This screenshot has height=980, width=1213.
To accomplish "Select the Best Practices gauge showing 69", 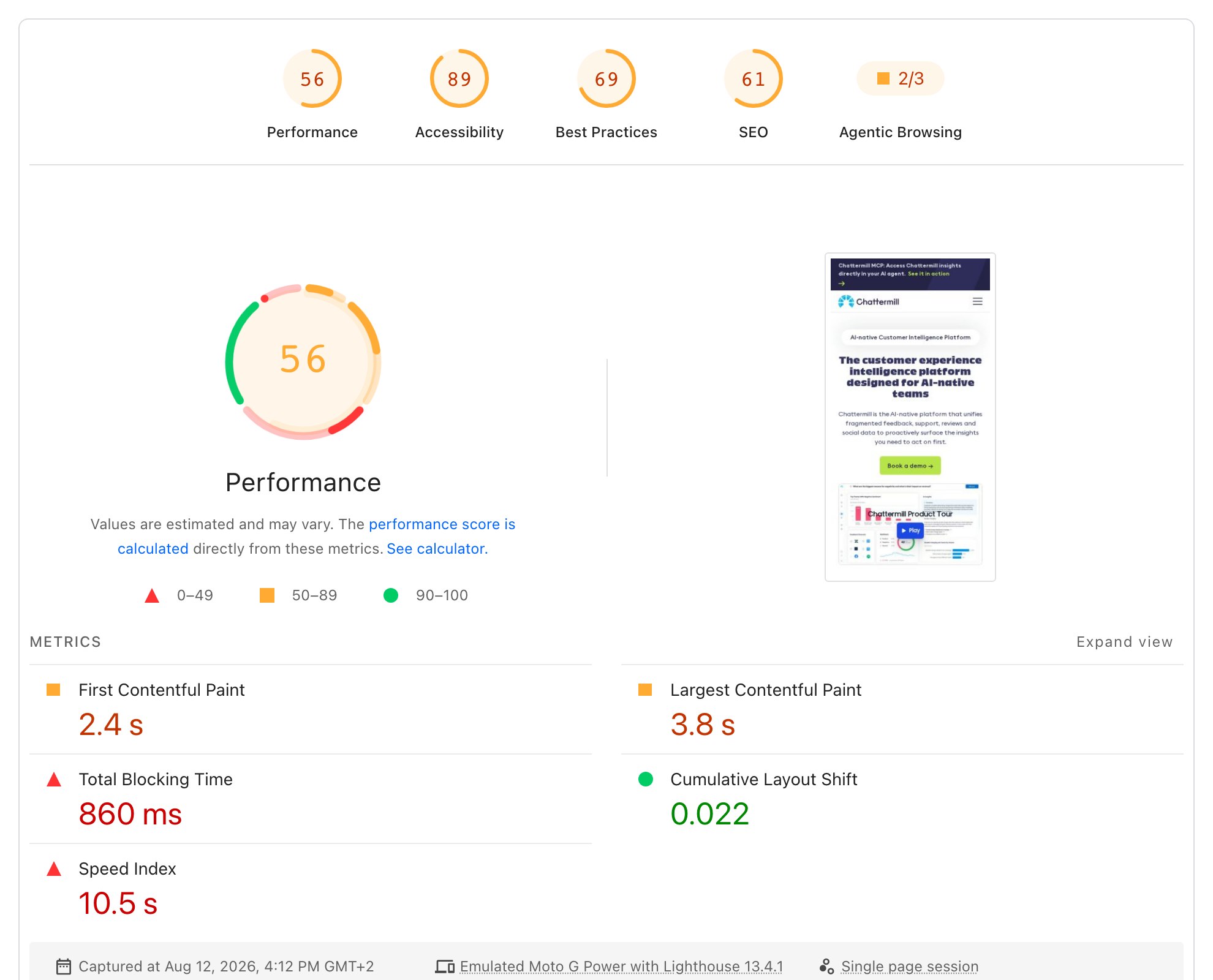I will [x=606, y=78].
